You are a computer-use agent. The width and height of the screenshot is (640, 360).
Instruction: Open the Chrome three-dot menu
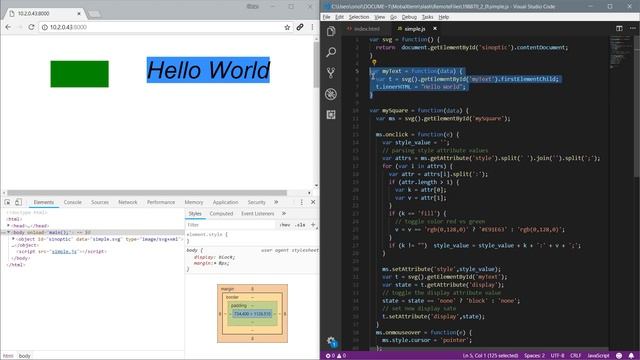coord(312,27)
